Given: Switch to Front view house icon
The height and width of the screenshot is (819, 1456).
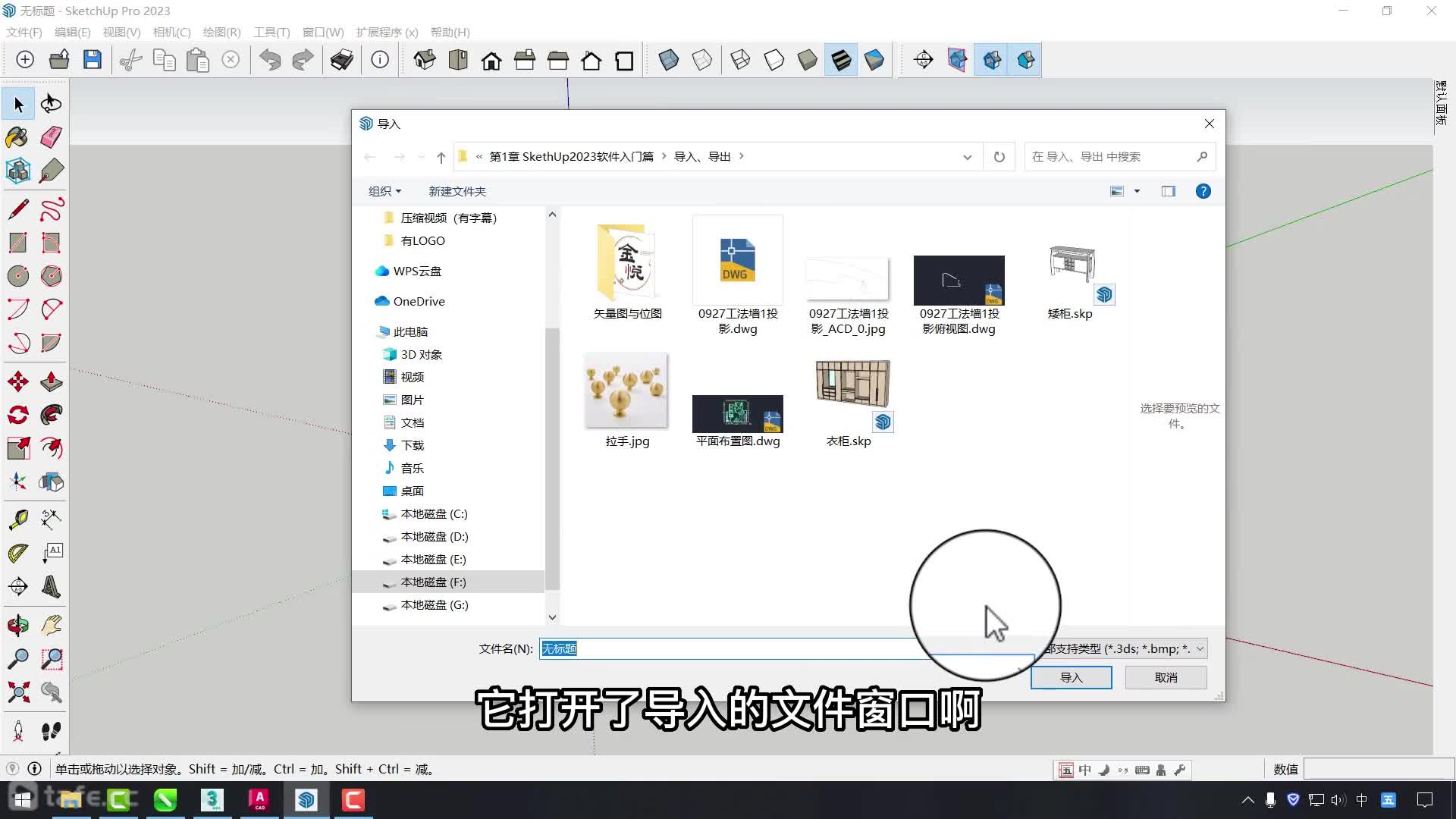Looking at the screenshot, I should 491,60.
